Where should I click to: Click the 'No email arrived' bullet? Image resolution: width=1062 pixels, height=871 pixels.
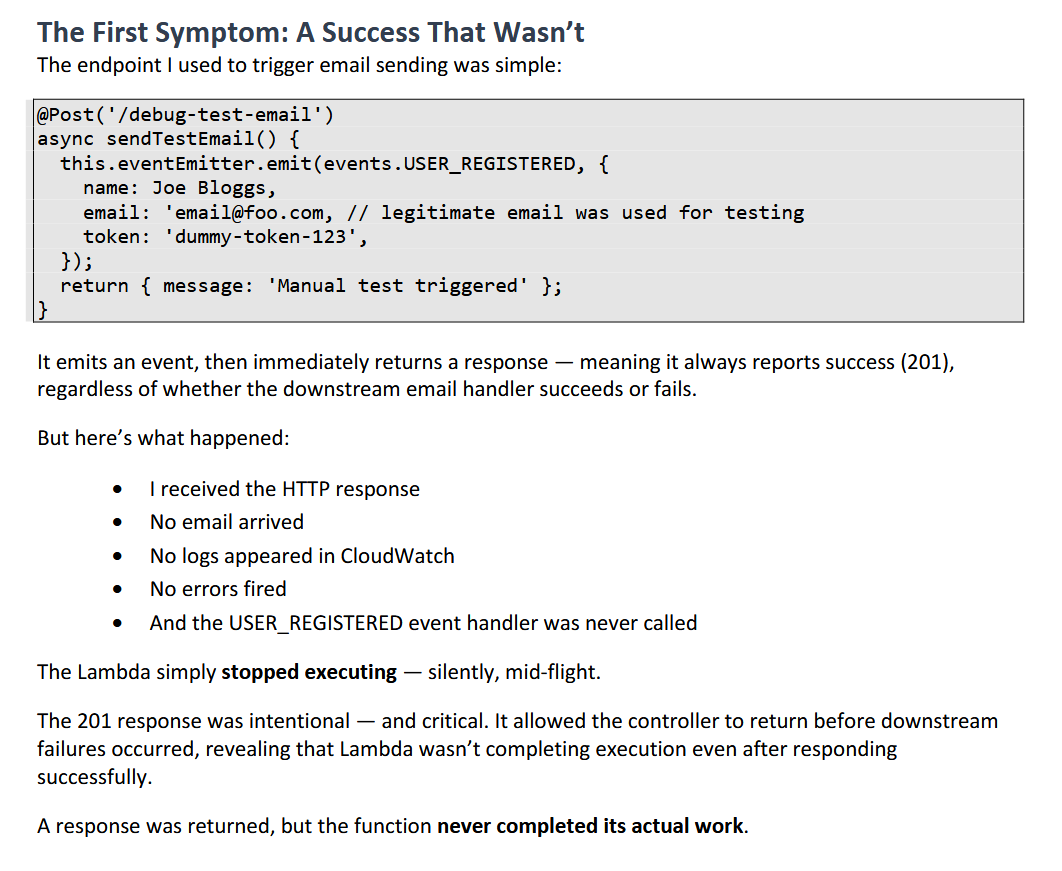(x=227, y=522)
